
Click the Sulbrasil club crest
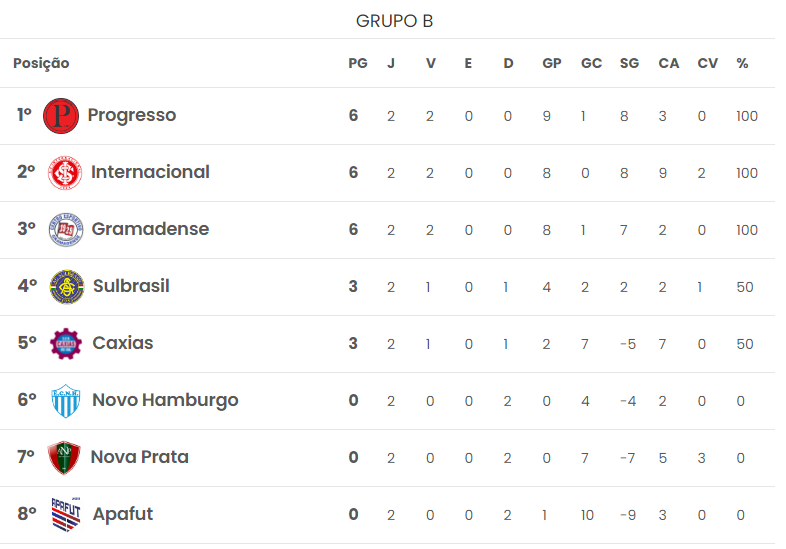[x=67, y=287]
